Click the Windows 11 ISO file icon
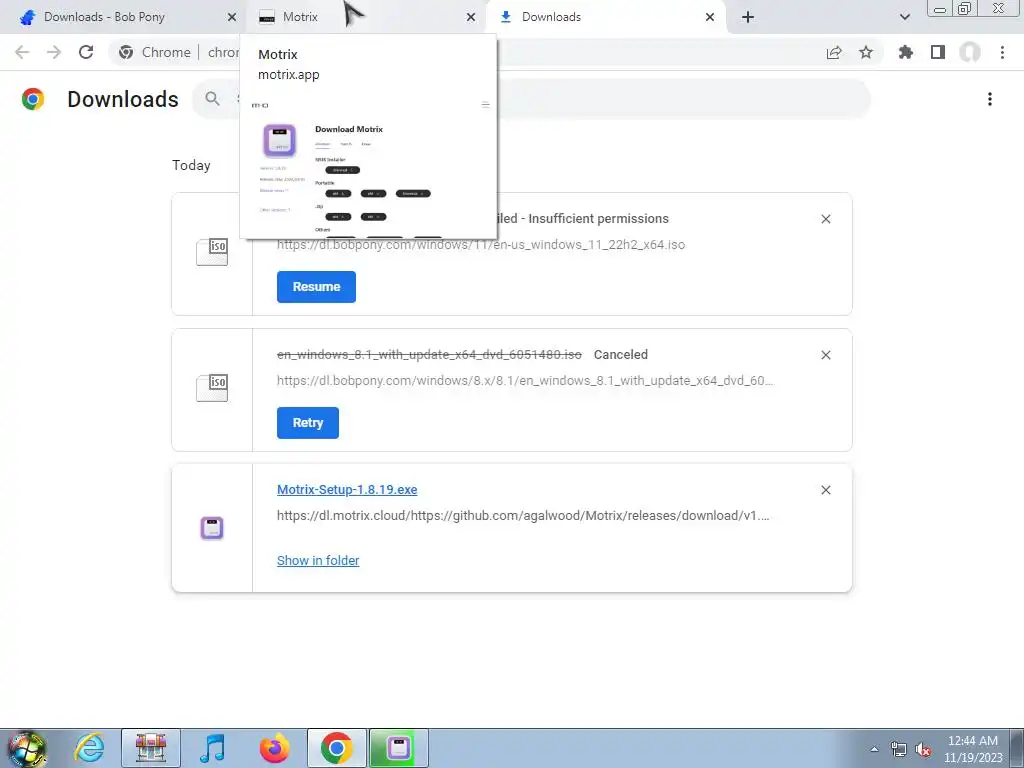The image size is (1024, 768). 212,252
